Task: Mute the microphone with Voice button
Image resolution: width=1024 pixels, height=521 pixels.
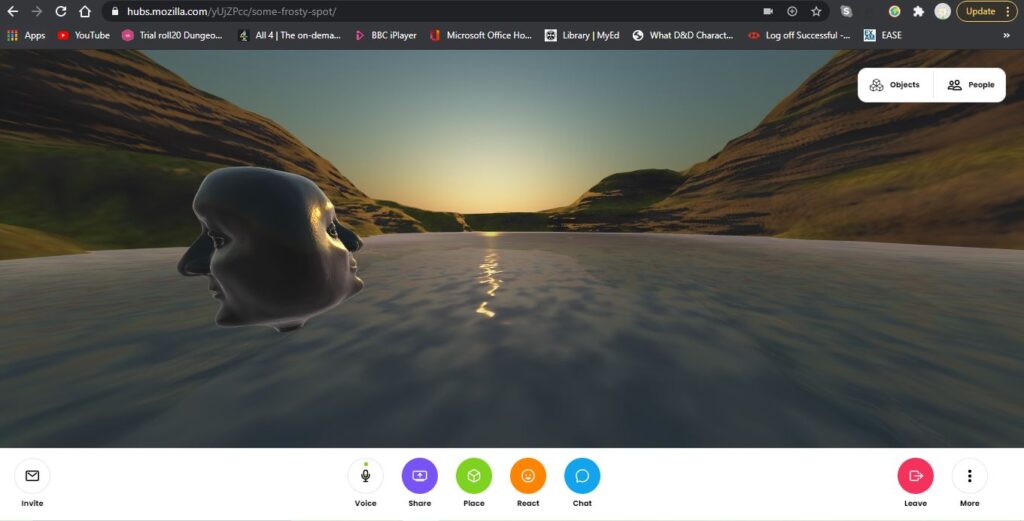Action: click(x=365, y=476)
